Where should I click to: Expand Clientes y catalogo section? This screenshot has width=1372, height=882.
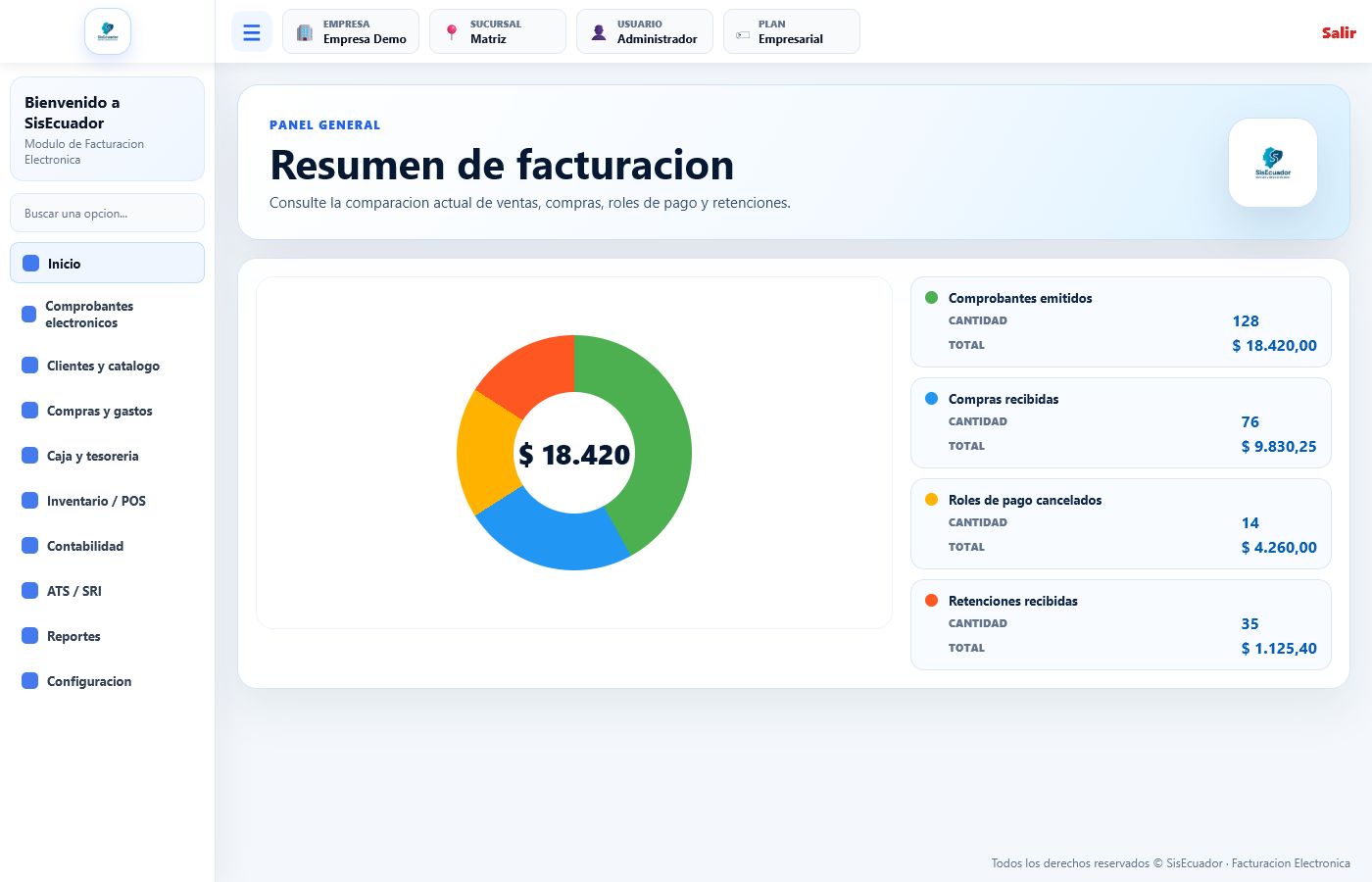pos(107,366)
